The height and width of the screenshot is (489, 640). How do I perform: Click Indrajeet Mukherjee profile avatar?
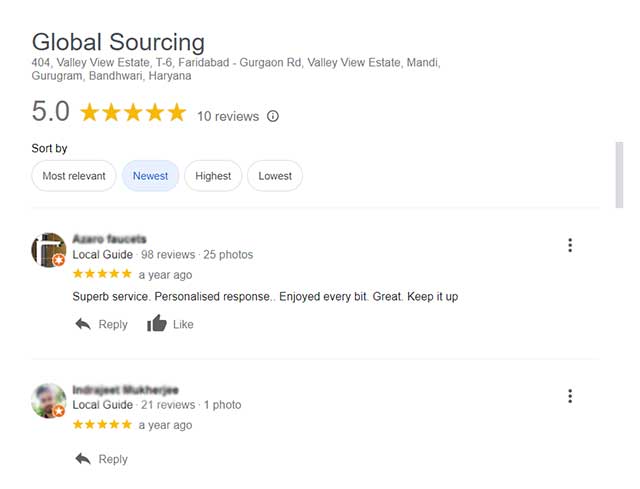click(49, 400)
